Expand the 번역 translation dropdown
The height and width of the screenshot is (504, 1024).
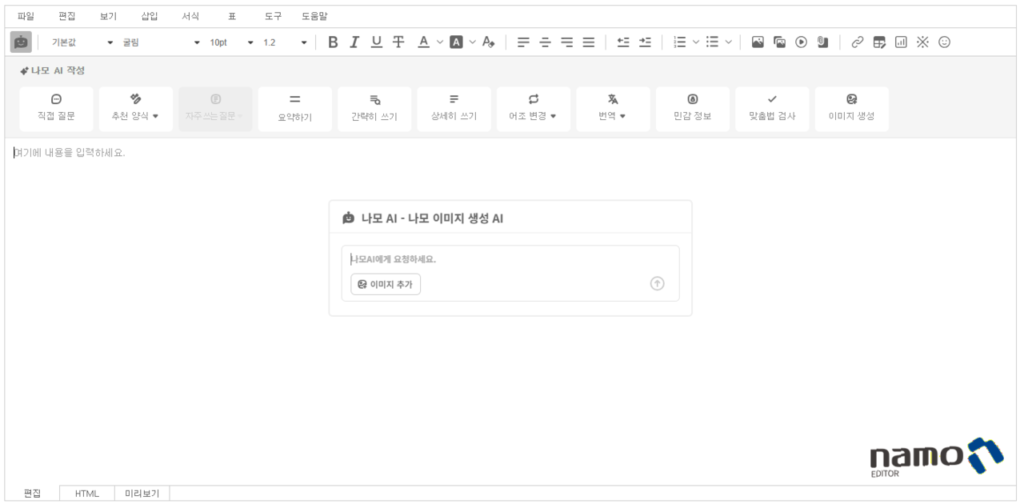click(x=612, y=108)
